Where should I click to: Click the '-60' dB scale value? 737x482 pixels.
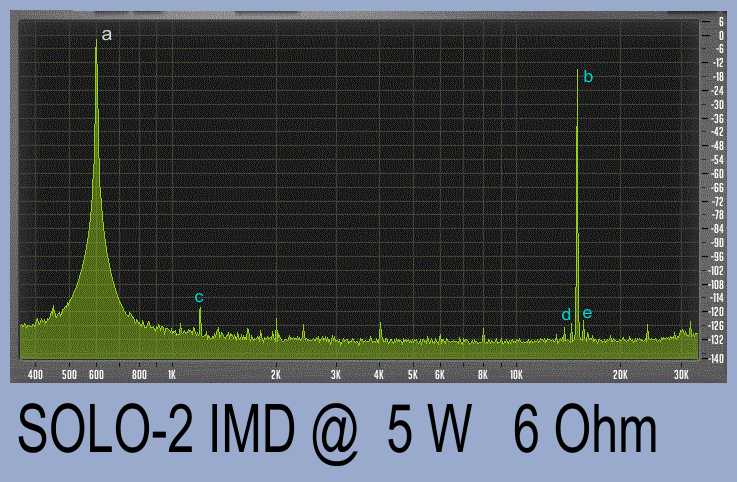(x=717, y=174)
